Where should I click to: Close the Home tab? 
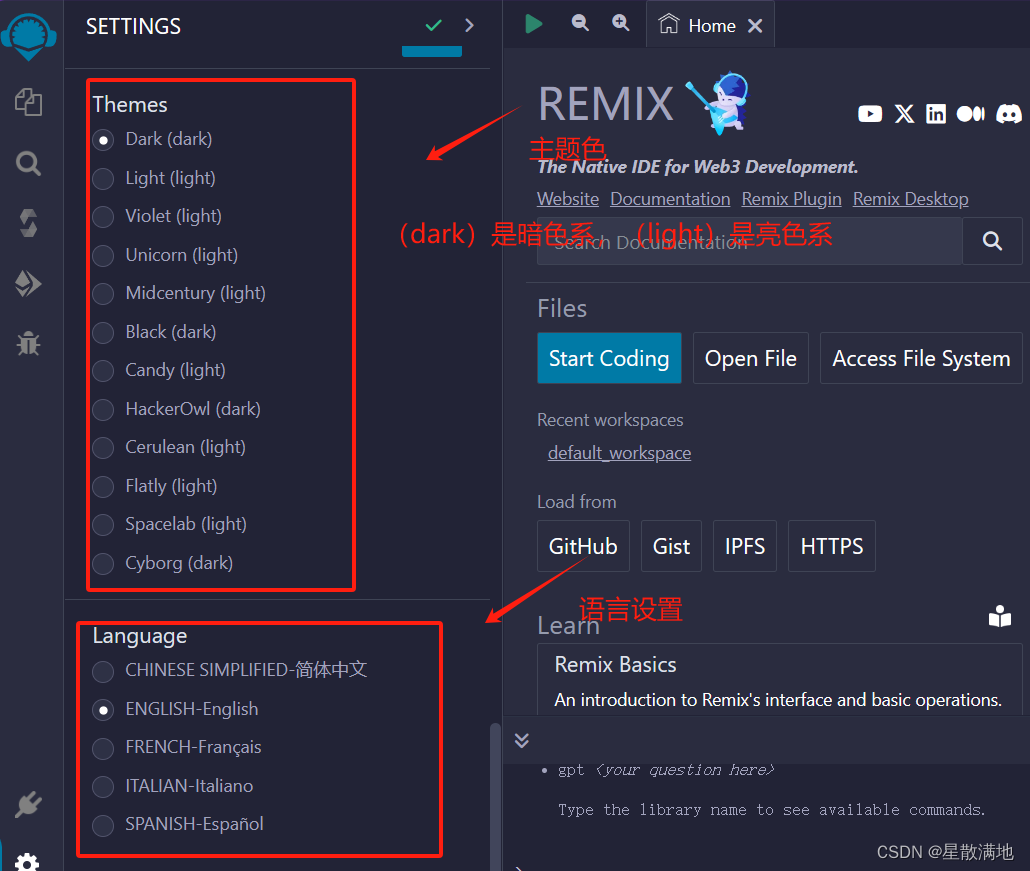(x=755, y=26)
